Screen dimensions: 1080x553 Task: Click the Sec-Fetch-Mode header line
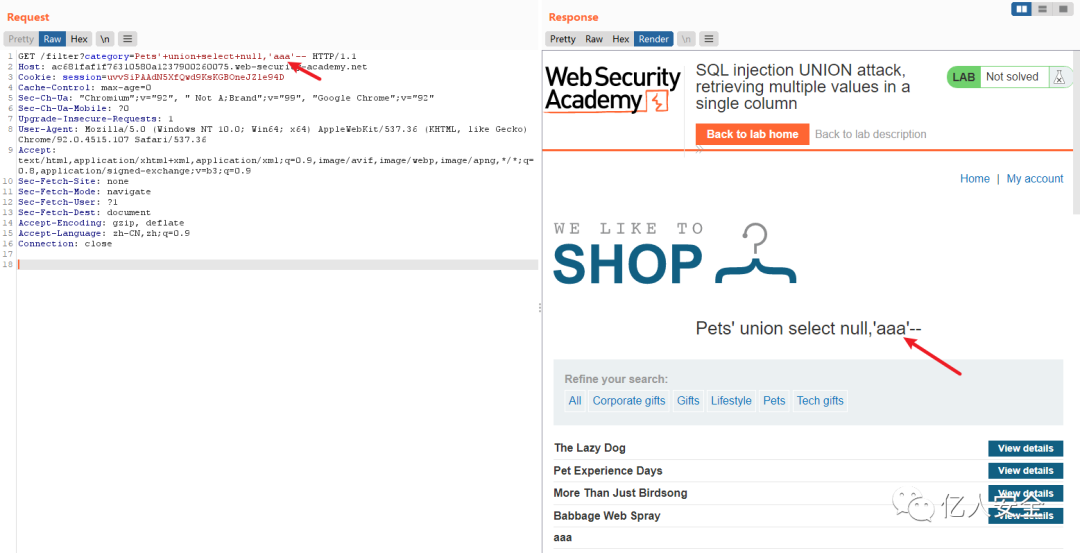[84, 191]
